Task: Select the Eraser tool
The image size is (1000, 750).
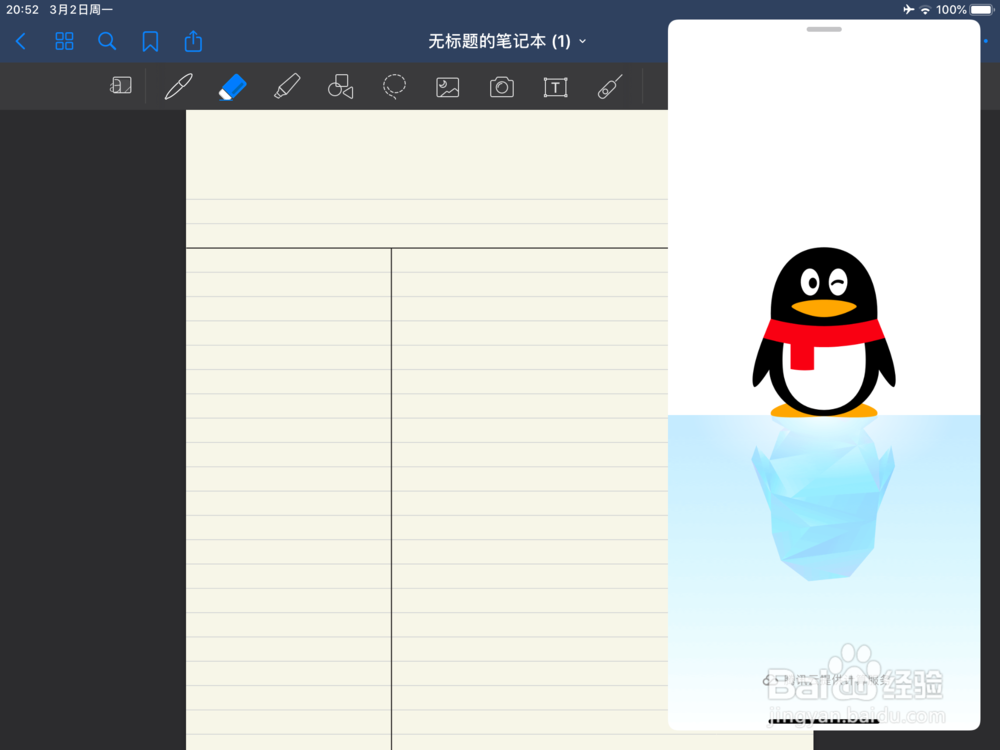Action: (232, 86)
